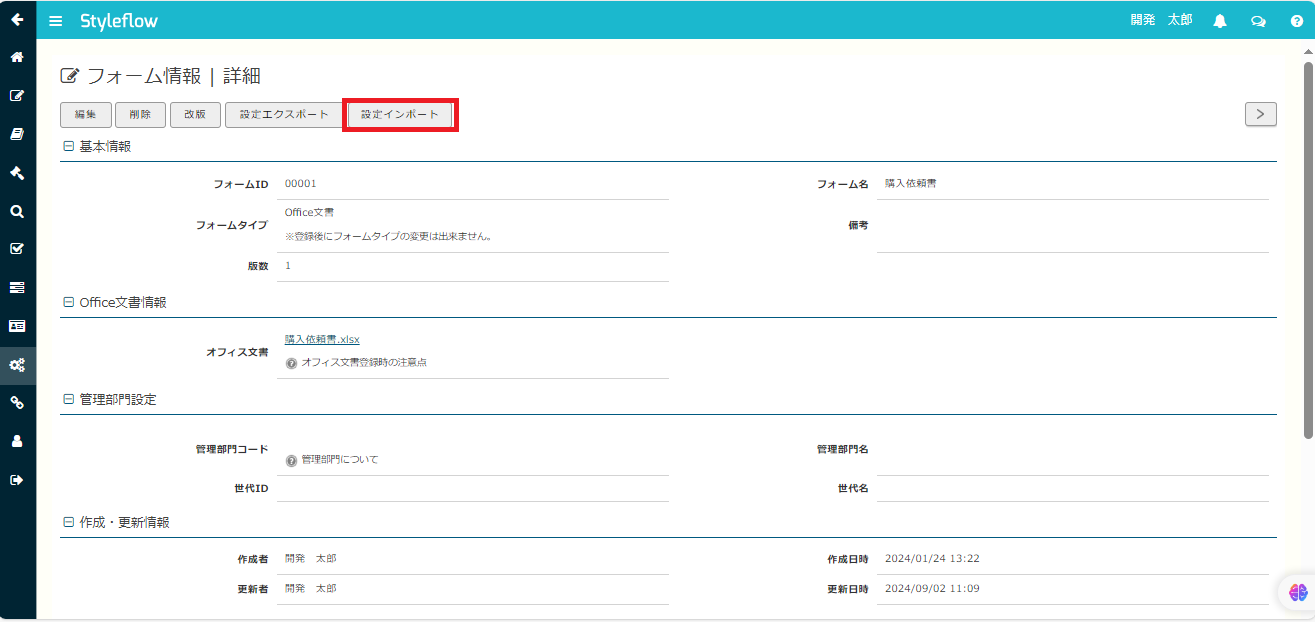
Task: Open search from sidebar magnifier icon
Action: 17,211
